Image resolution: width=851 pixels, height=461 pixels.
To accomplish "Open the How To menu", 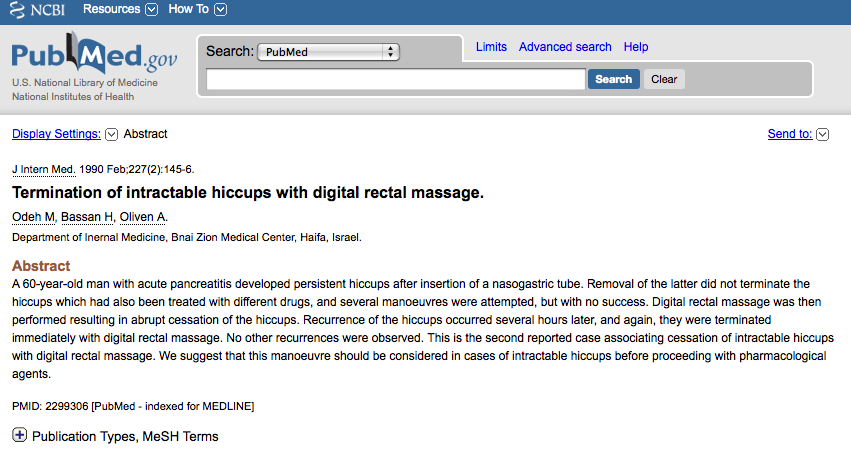I will point(188,9).
